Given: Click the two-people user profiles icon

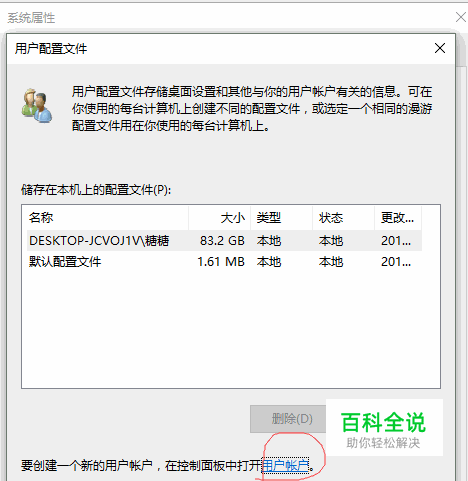Looking at the screenshot, I should tap(37, 106).
